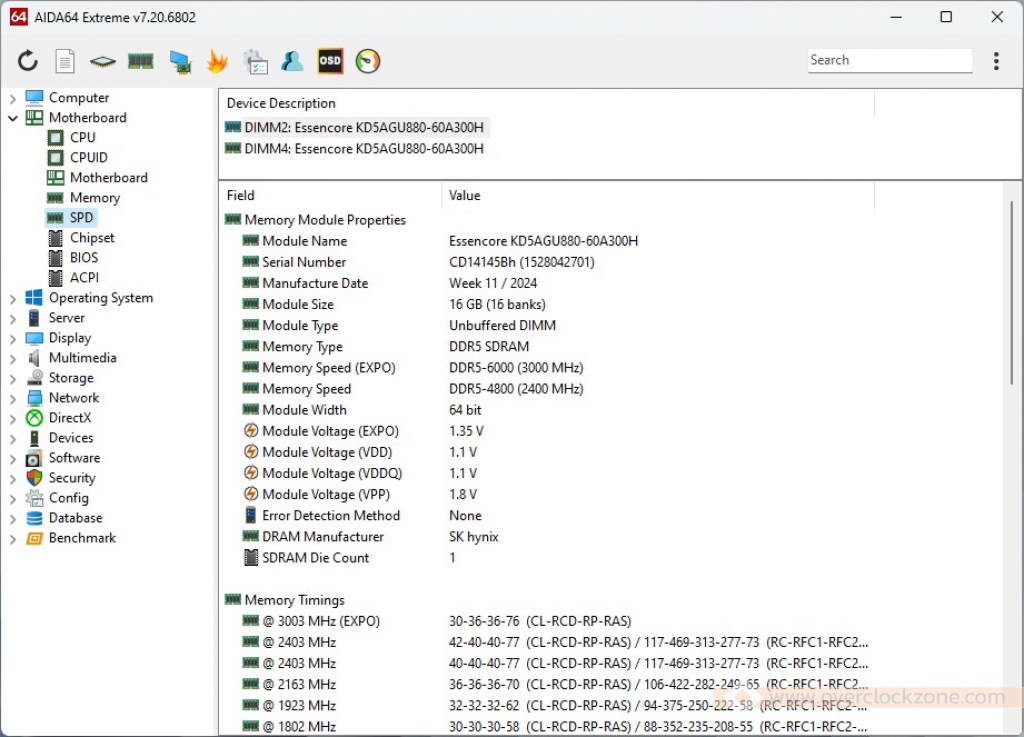Click the monitor and card toolbar icon

(180, 62)
